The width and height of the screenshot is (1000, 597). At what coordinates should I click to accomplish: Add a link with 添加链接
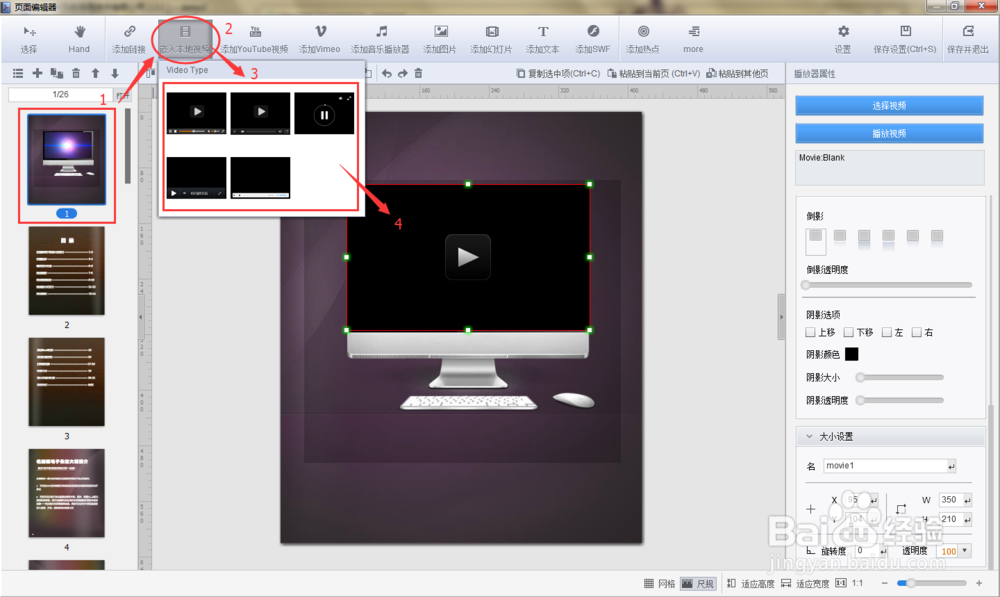[x=129, y=39]
